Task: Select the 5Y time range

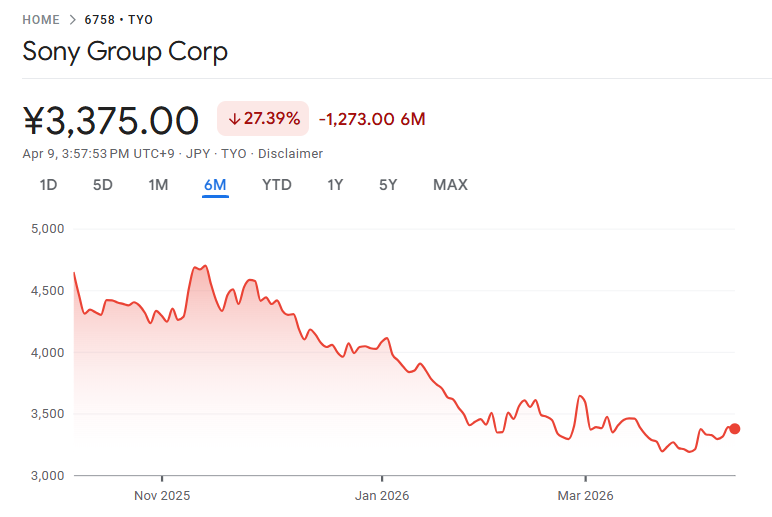Action: (388, 185)
